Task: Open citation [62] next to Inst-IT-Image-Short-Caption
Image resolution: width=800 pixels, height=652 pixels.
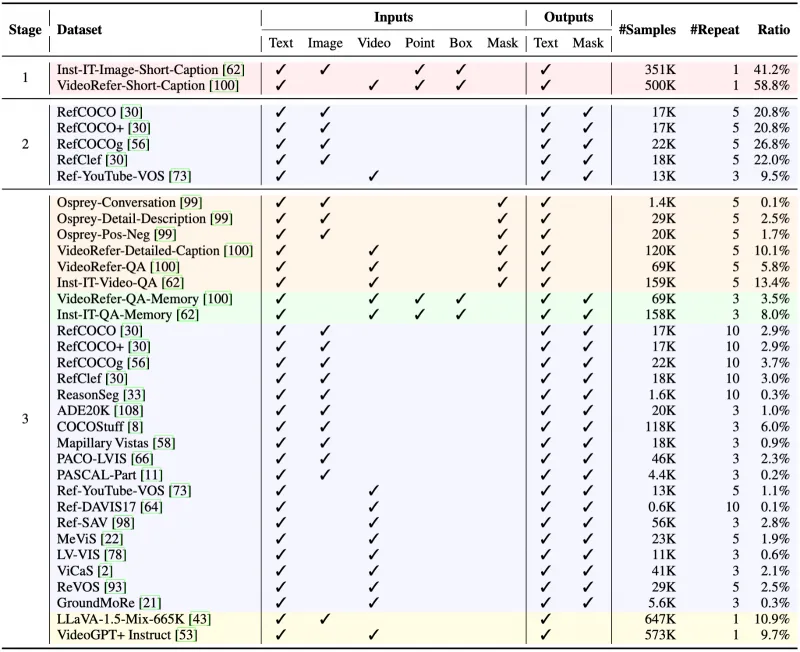Action: (234, 70)
